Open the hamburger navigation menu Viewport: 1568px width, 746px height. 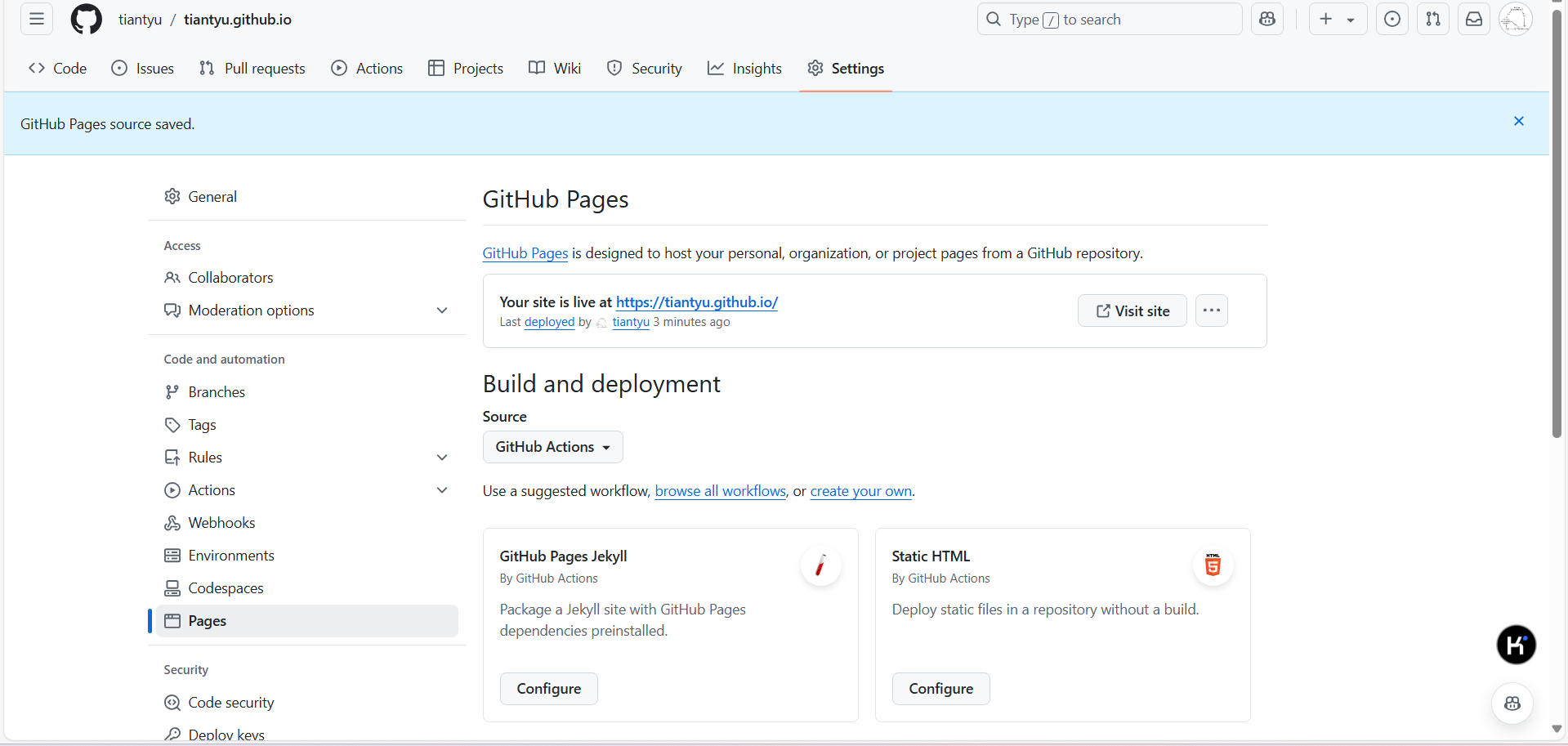[x=37, y=19]
